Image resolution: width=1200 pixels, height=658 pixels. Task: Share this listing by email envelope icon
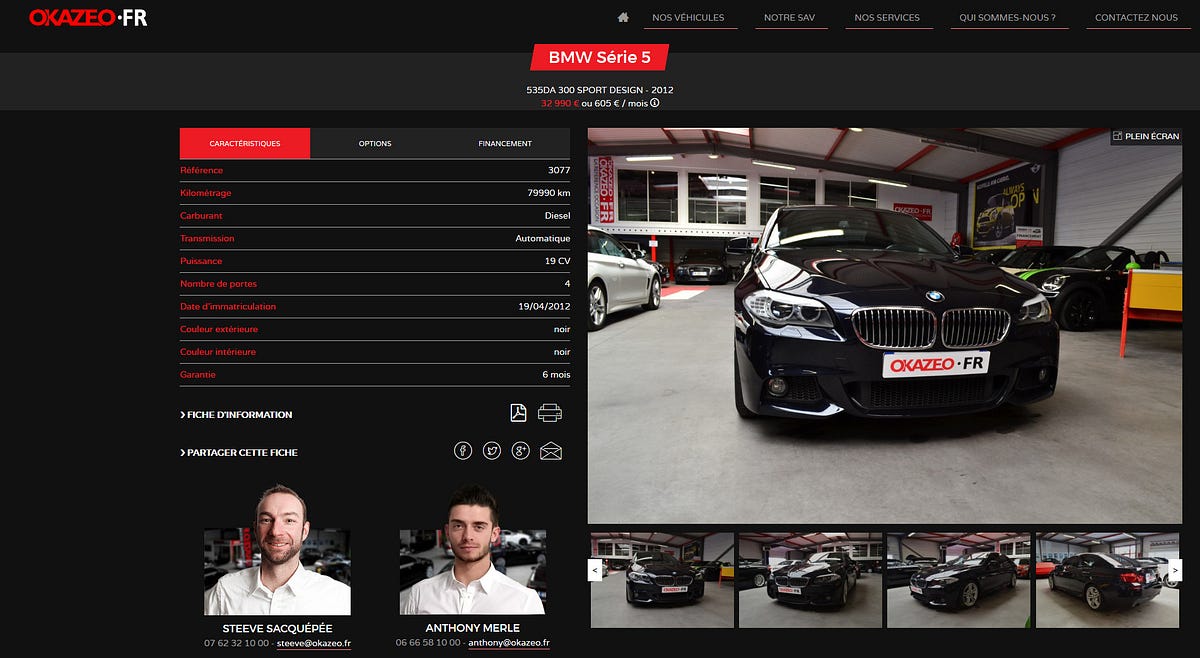(x=551, y=451)
